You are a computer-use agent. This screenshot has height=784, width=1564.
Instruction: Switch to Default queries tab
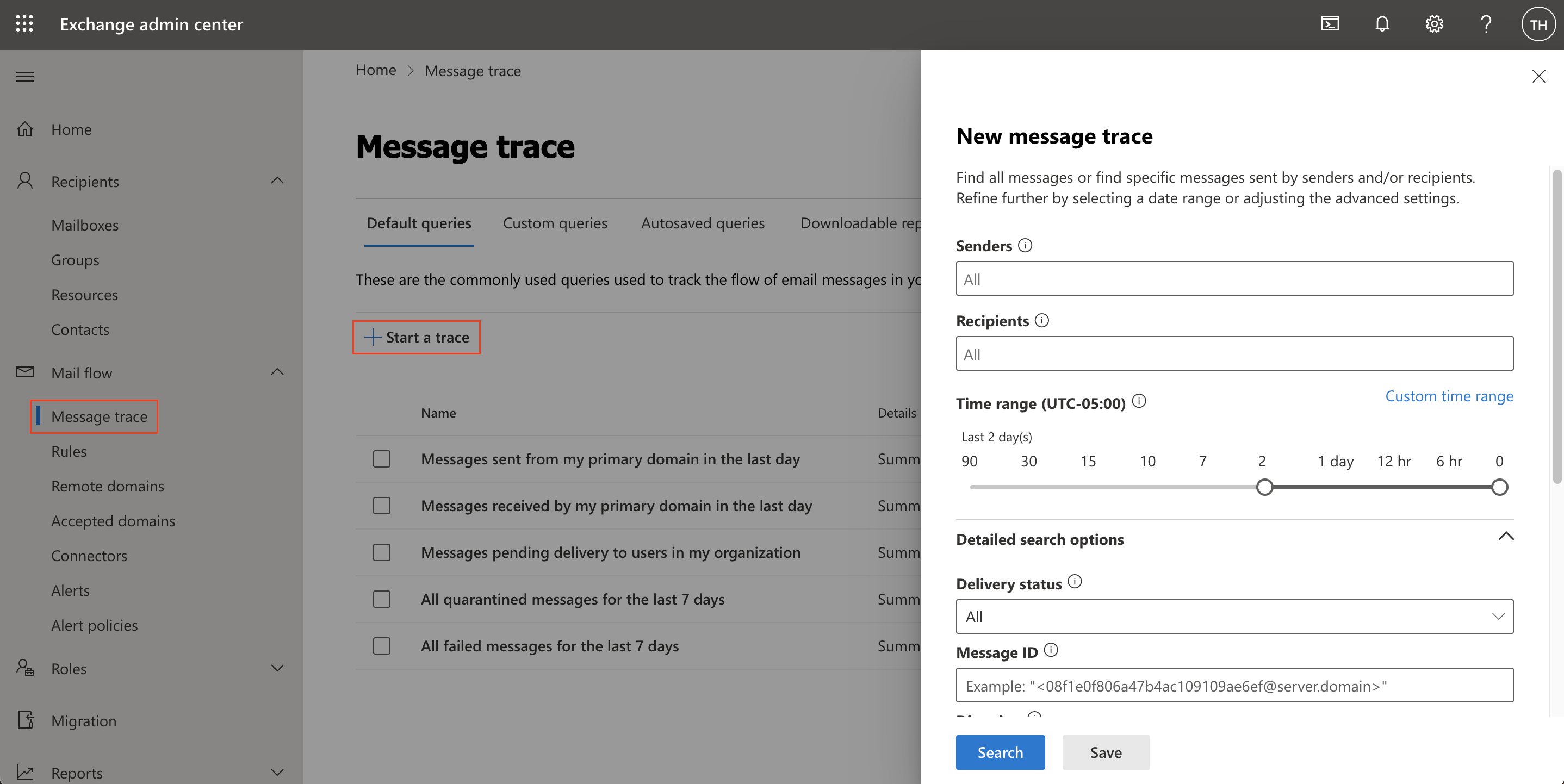(419, 223)
